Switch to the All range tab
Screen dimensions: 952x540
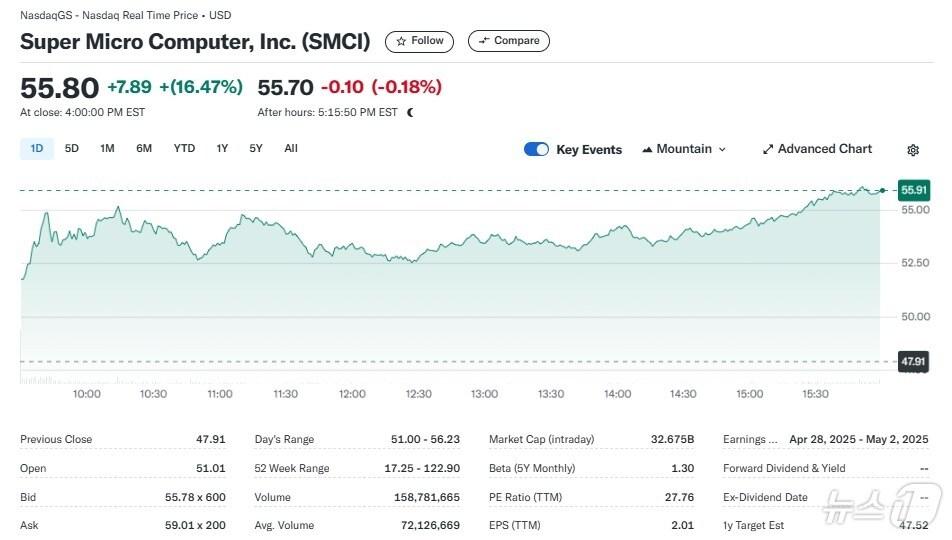pyautogui.click(x=291, y=149)
